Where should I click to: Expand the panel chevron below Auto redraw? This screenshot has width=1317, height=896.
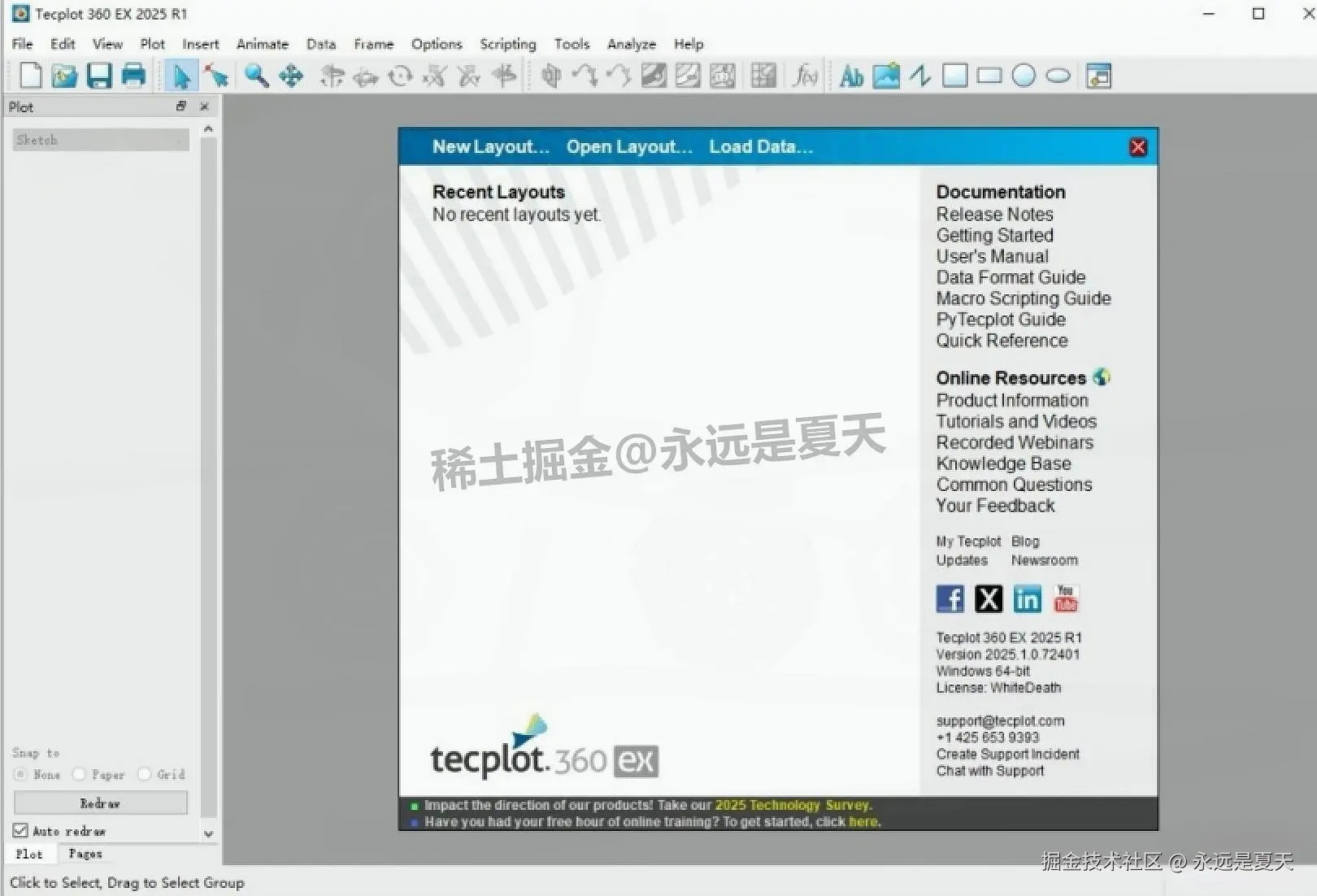tap(208, 833)
